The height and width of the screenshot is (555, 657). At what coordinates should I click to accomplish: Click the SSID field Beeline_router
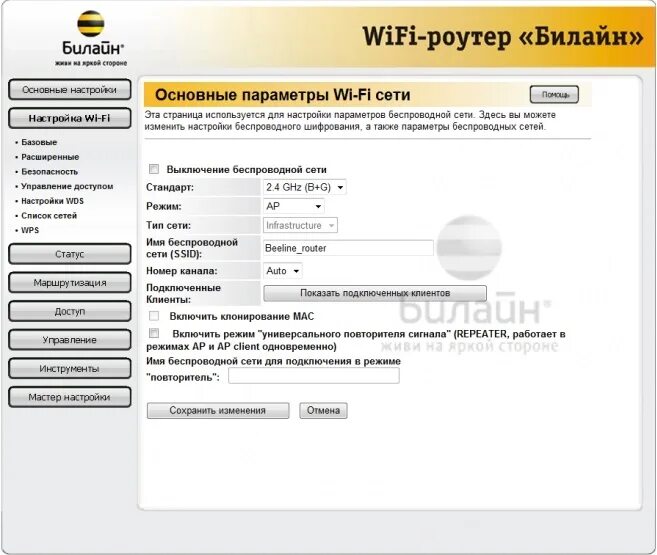[348, 248]
